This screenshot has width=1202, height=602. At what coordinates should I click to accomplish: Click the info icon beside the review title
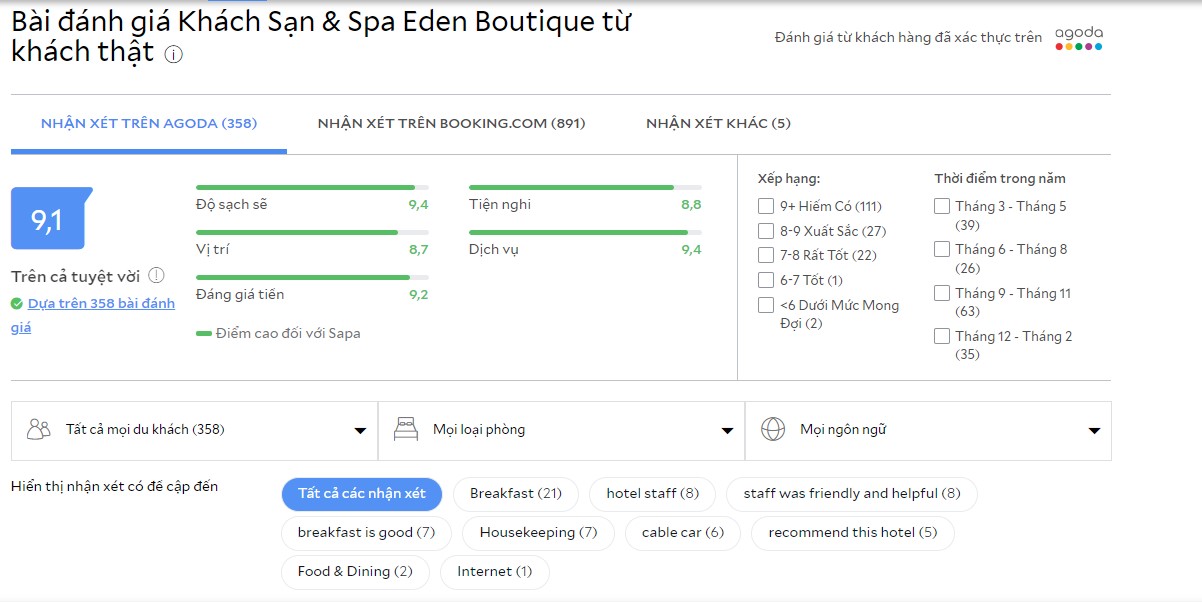click(173, 55)
